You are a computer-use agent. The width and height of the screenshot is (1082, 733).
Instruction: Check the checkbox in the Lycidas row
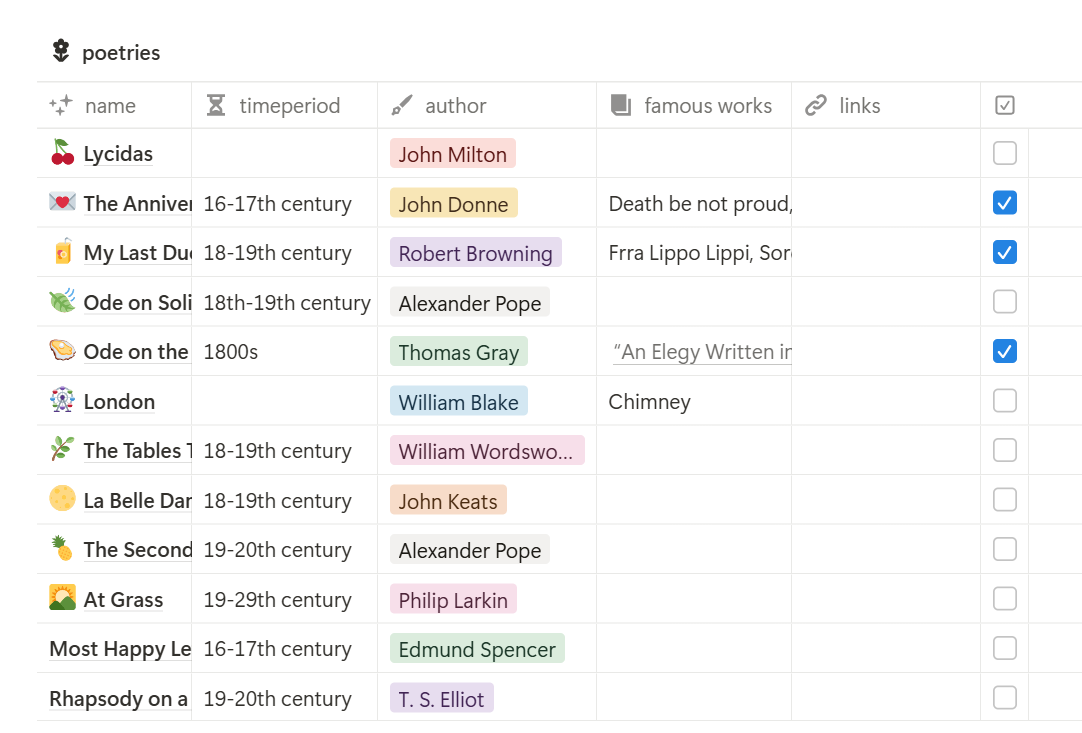coord(1004,153)
